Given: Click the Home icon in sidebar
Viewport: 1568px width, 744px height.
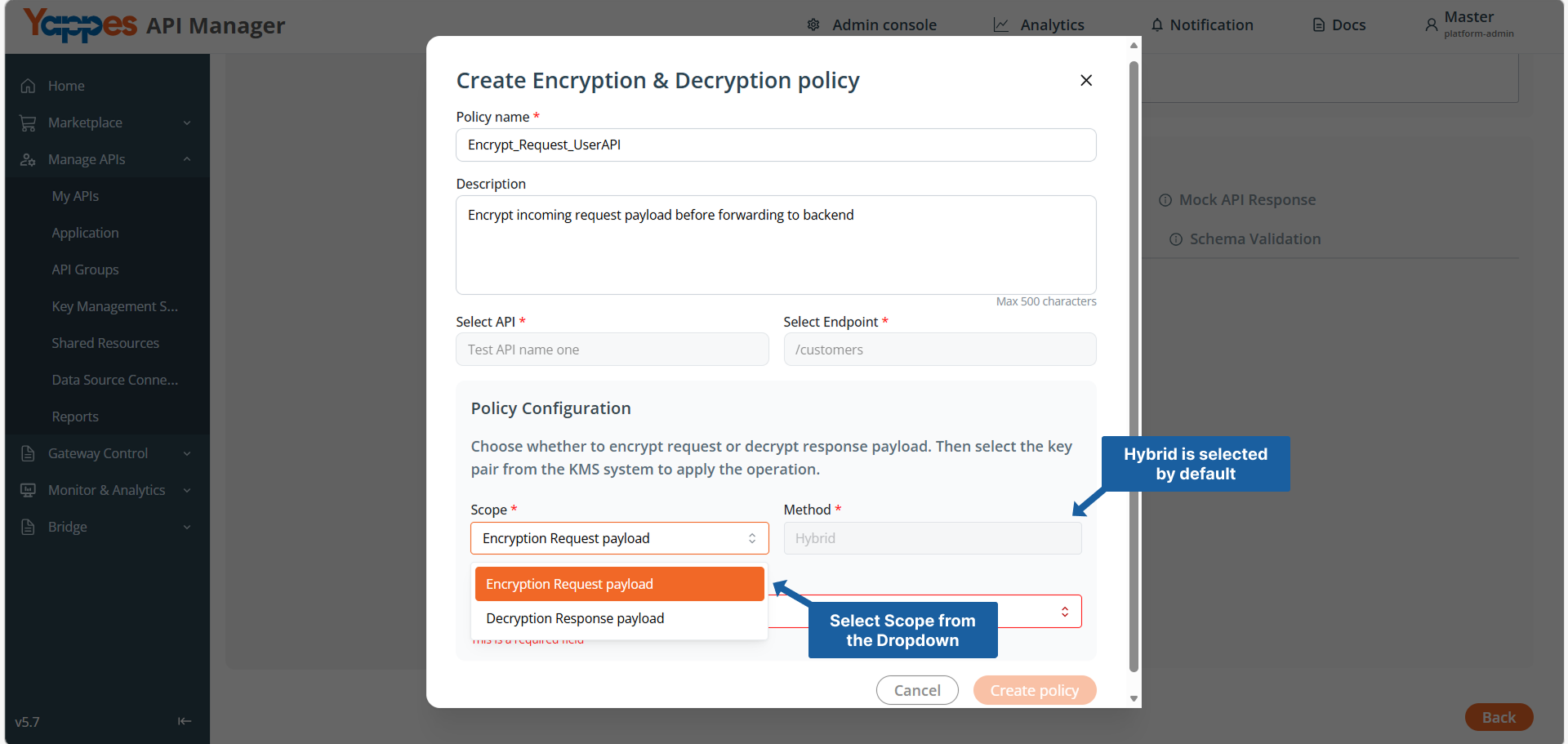Looking at the screenshot, I should point(29,86).
